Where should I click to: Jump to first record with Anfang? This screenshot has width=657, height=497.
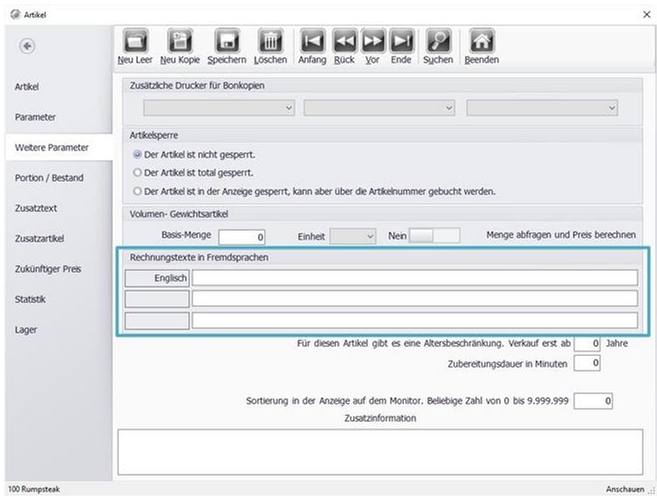pyautogui.click(x=313, y=41)
